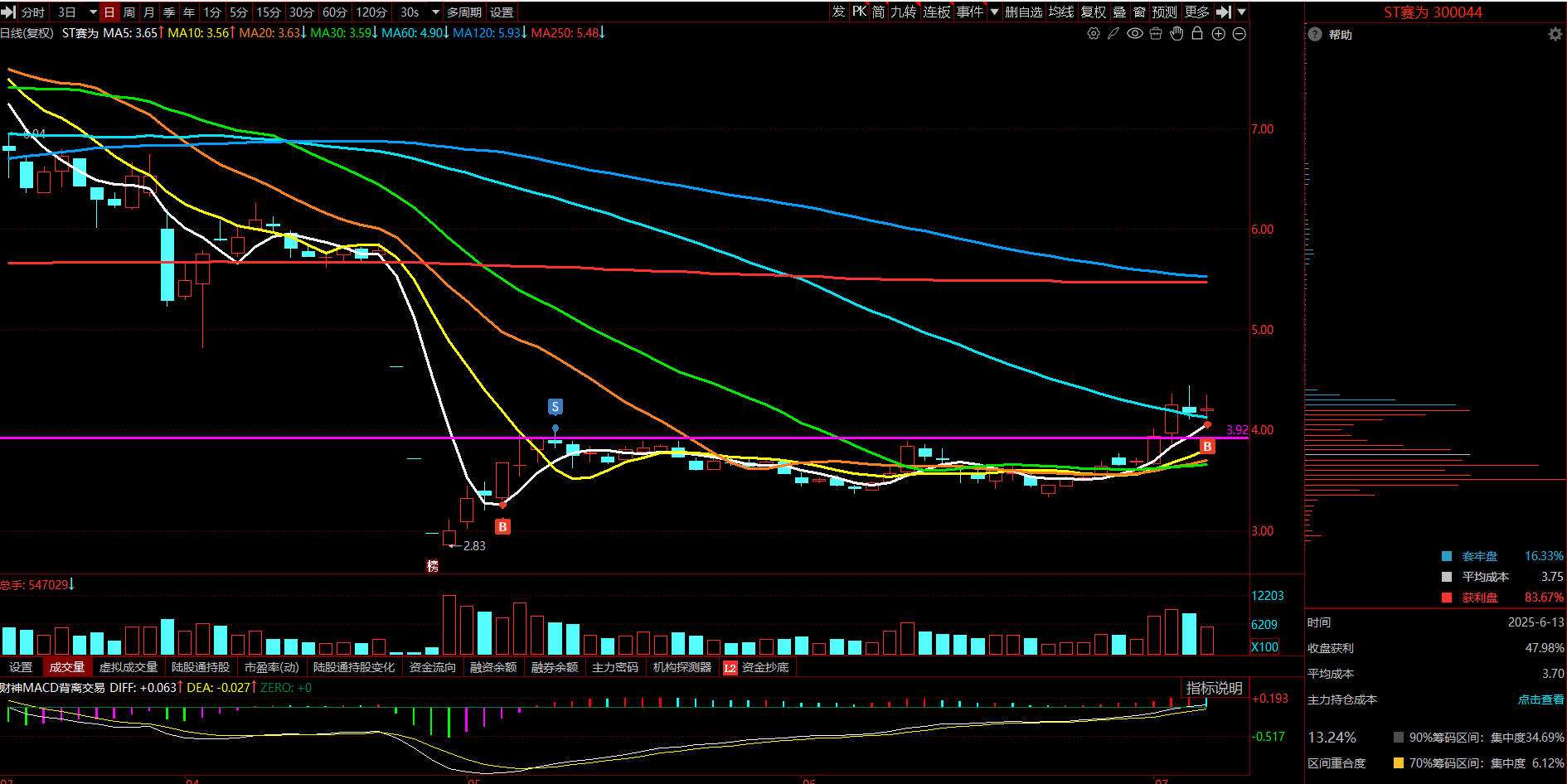The width and height of the screenshot is (1567, 784).
Task: Click the red B buy marker at right
Action: (1207, 446)
